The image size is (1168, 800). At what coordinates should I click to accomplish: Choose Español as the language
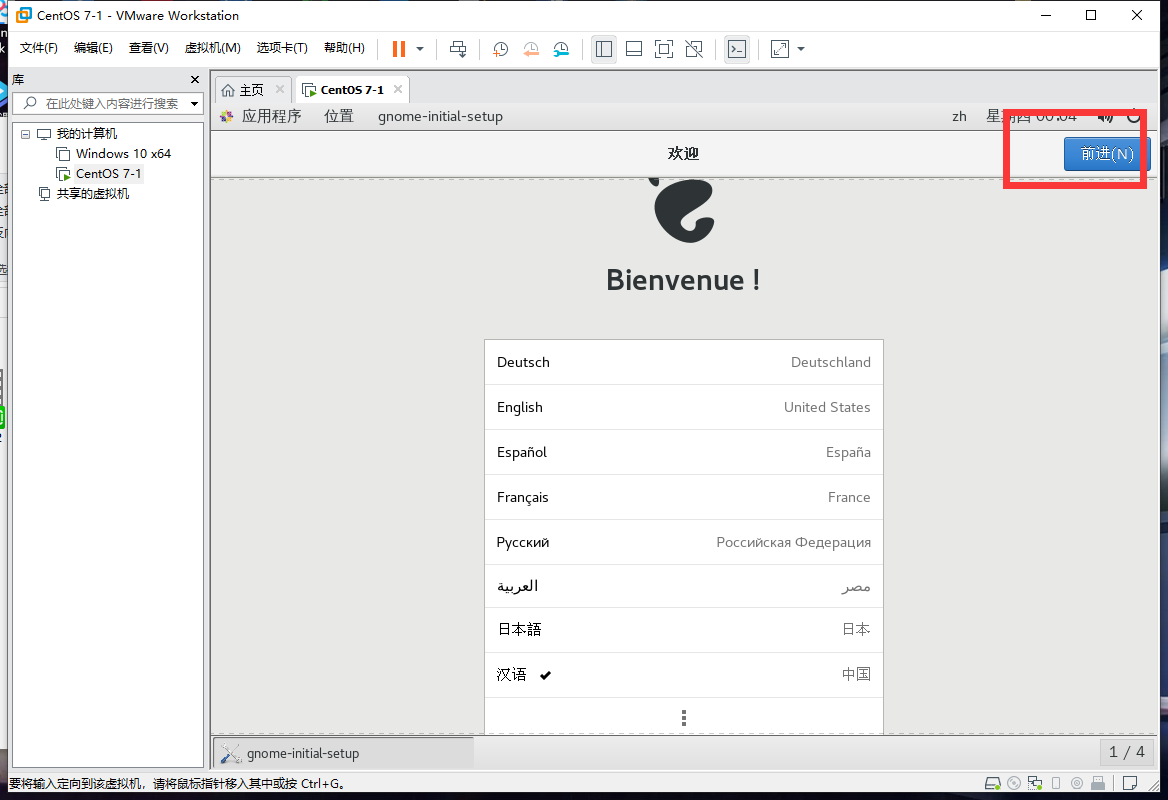point(684,452)
